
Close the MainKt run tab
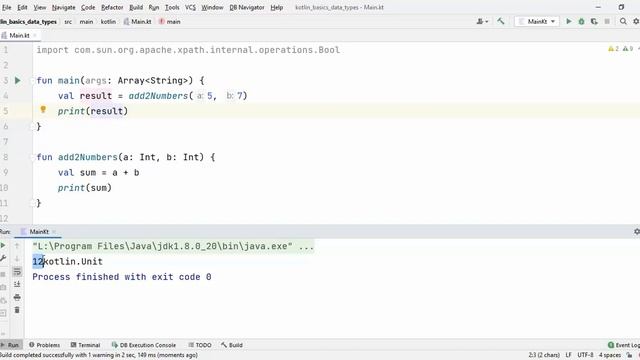click(x=54, y=231)
